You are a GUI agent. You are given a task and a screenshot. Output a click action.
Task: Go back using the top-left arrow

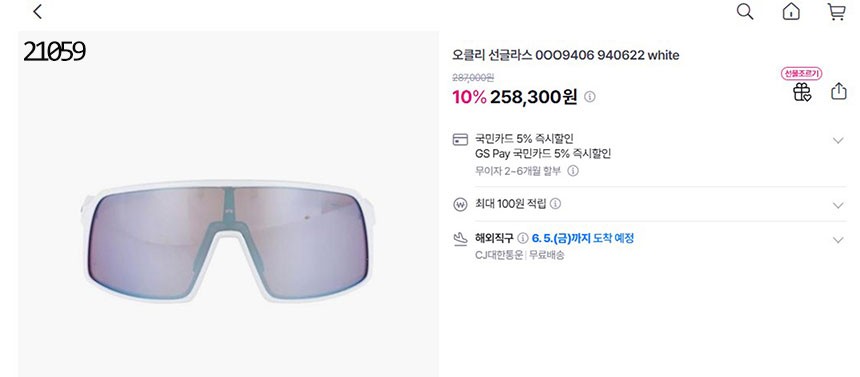pos(37,12)
